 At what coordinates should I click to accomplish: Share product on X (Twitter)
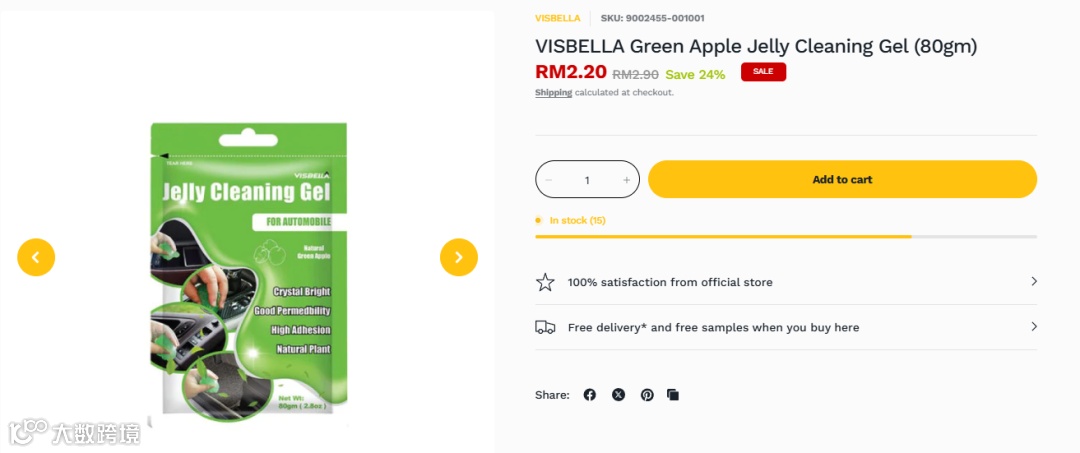click(619, 394)
